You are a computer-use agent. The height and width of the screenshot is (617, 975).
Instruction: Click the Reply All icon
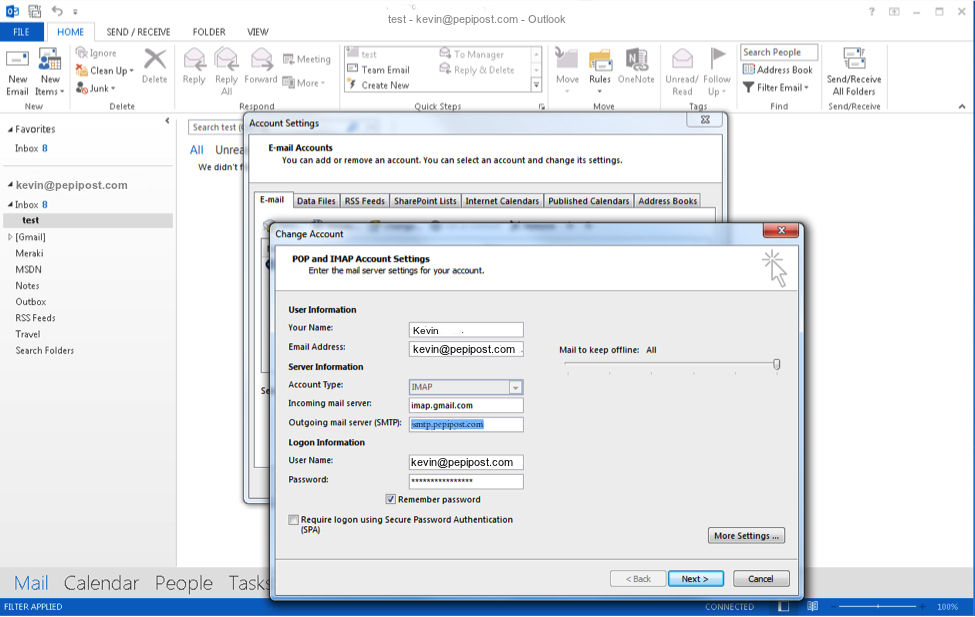226,60
